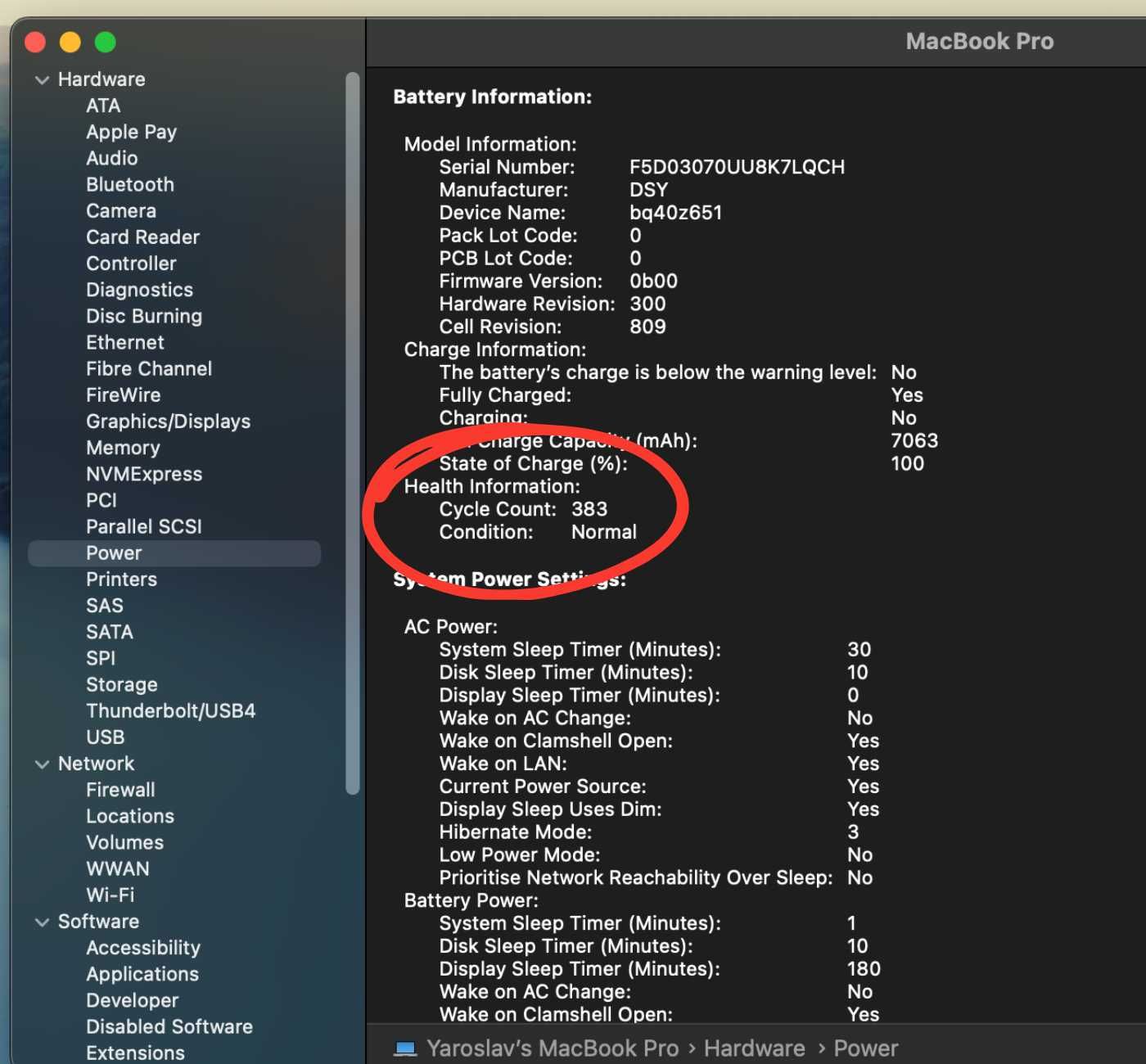Click the MacBook Pro window title
This screenshot has width=1146, height=1064.
coord(979,41)
